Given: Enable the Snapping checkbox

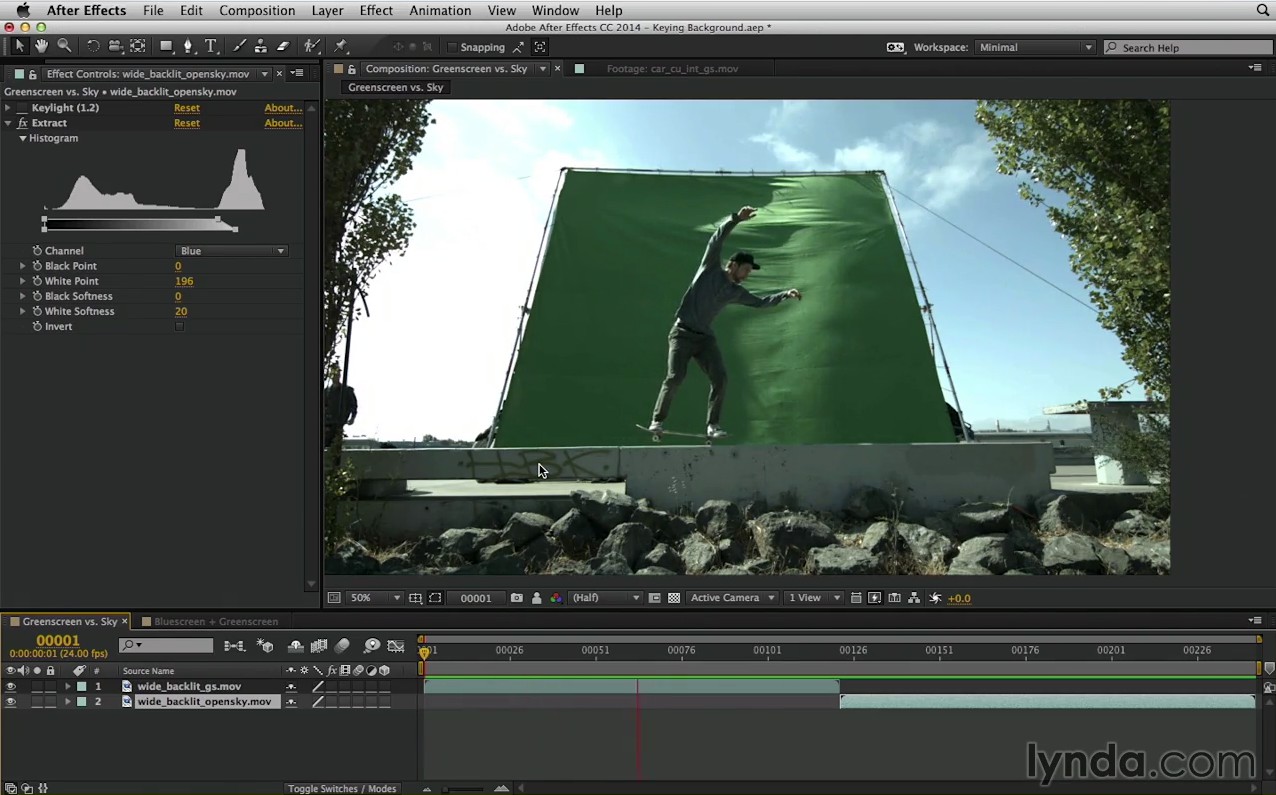Looking at the screenshot, I should (452, 47).
